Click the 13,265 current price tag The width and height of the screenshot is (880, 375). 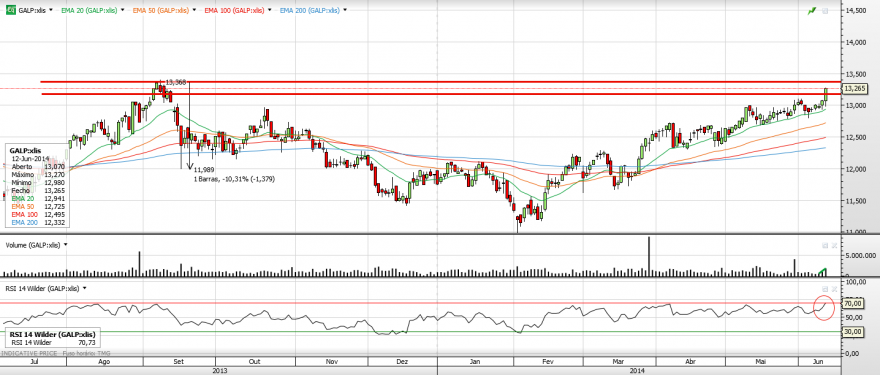click(x=855, y=89)
